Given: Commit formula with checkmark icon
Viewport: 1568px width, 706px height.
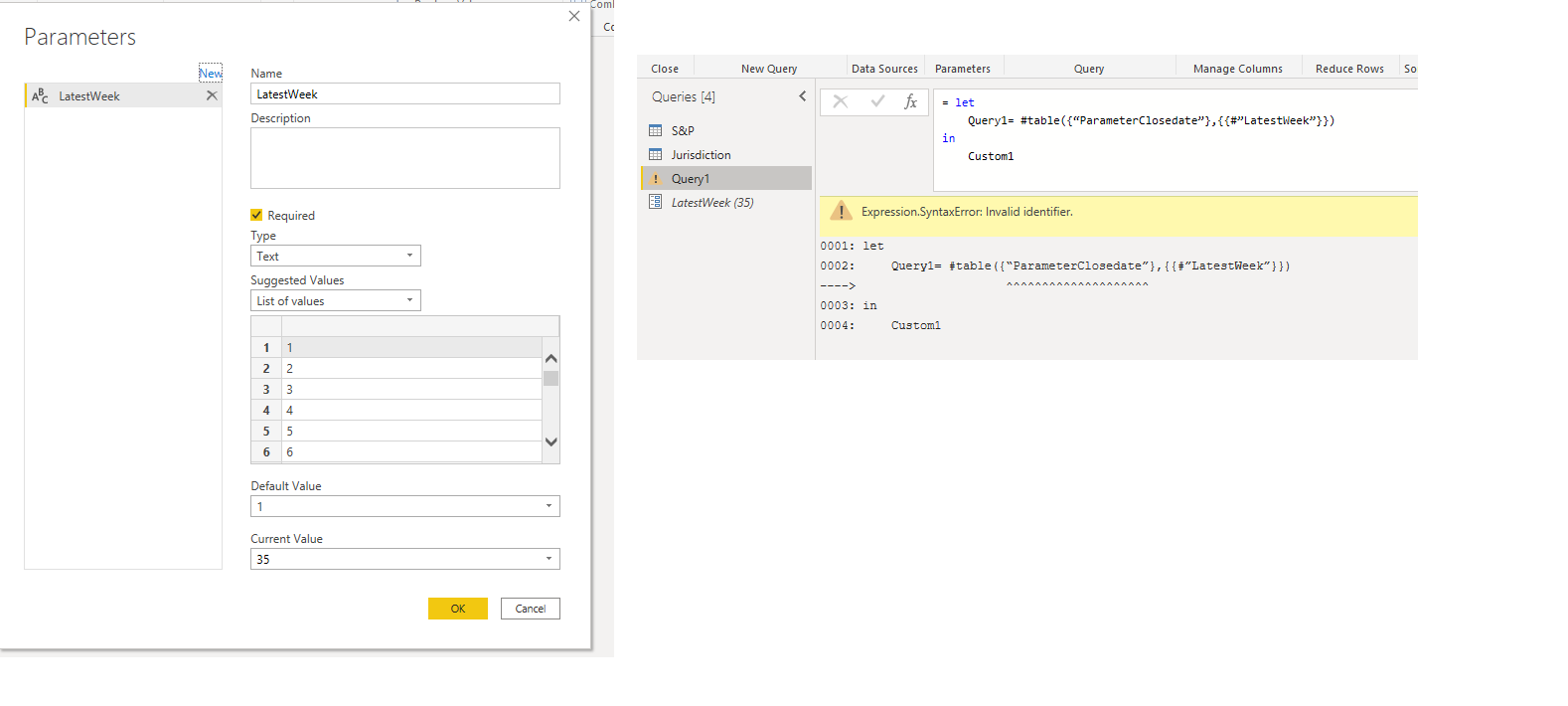Looking at the screenshot, I should pos(877,101).
